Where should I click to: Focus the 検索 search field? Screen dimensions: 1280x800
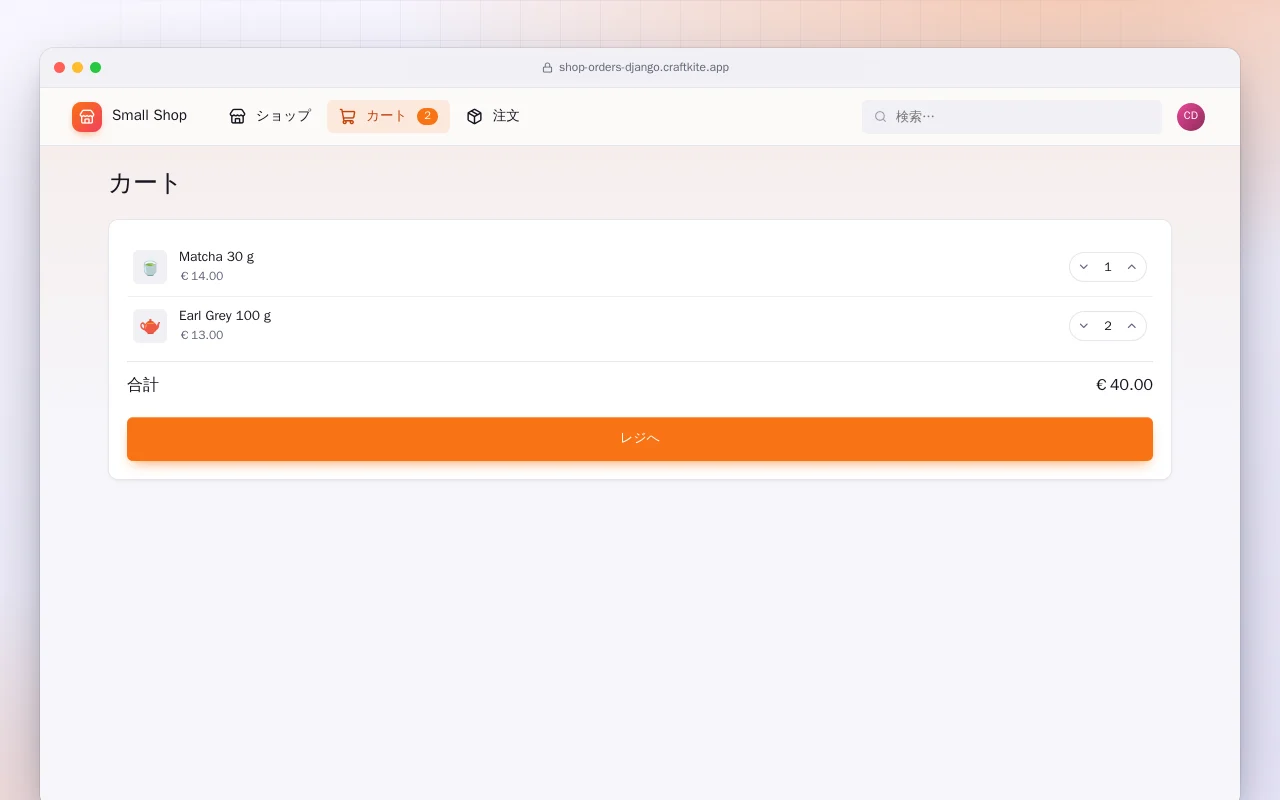coord(1012,117)
